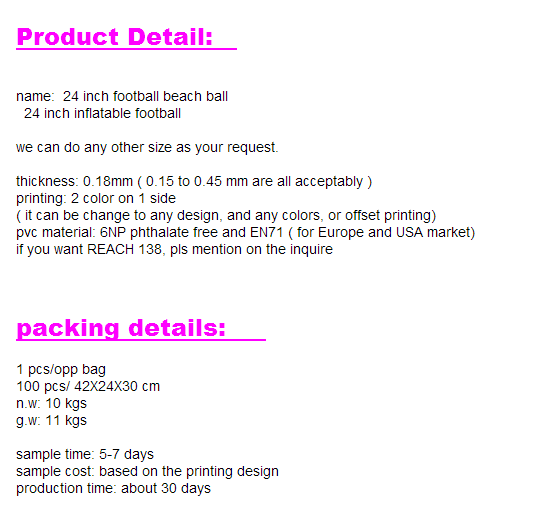Viewport: 550px width, 516px height.
Task: Click the 24 inch football beach ball name line
Action: pyautogui.click(x=122, y=96)
